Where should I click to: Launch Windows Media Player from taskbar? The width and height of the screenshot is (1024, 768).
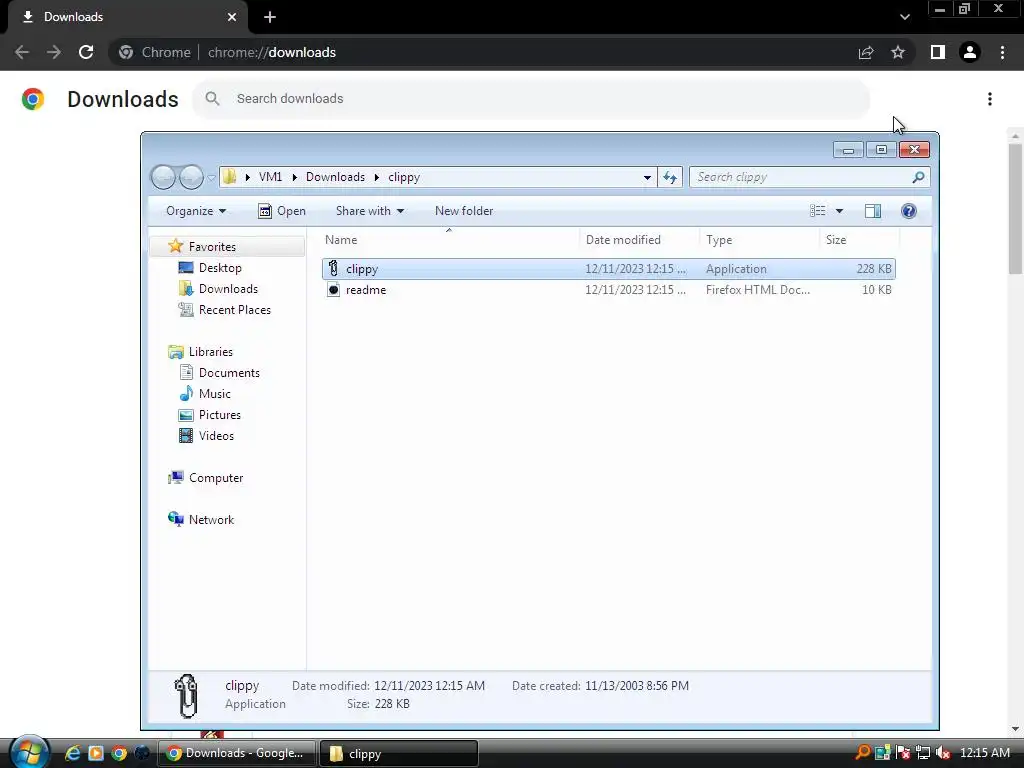click(x=95, y=753)
